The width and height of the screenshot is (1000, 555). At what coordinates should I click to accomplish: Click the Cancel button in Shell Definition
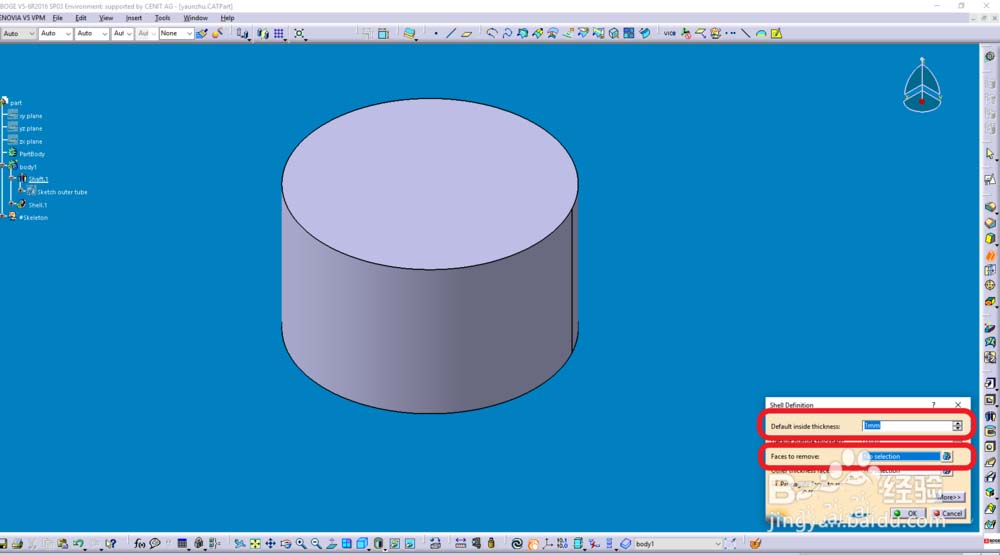click(x=948, y=513)
